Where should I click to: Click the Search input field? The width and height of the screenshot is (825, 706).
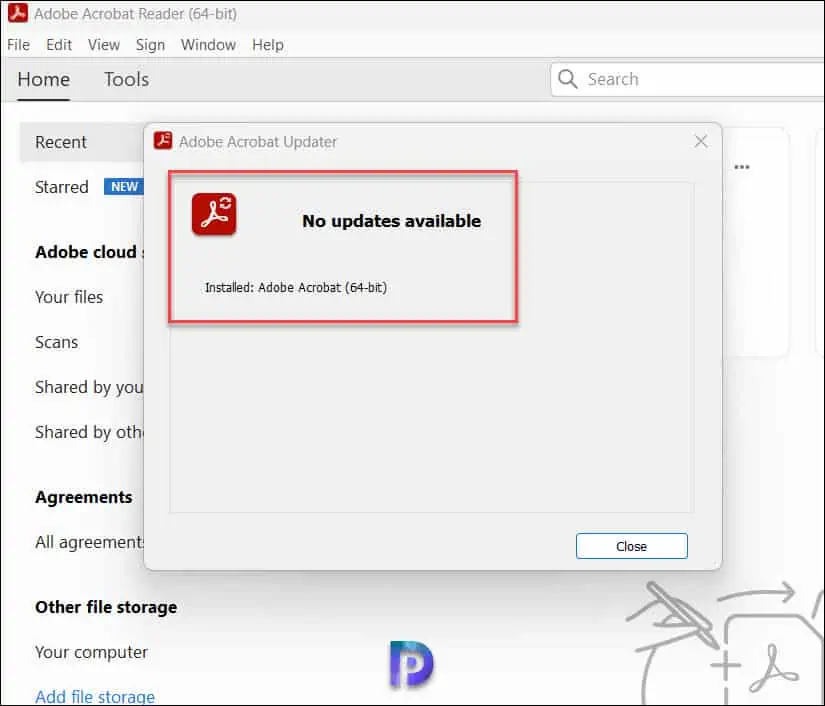687,79
